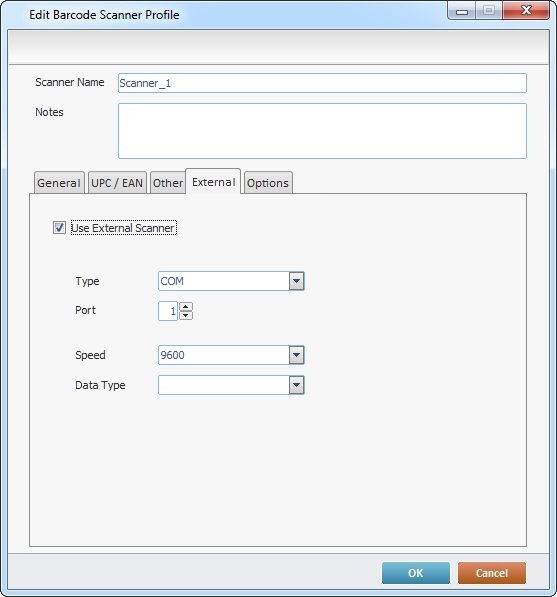The width and height of the screenshot is (557, 597).
Task: Increase the Port number with up arrow
Action: 186,306
